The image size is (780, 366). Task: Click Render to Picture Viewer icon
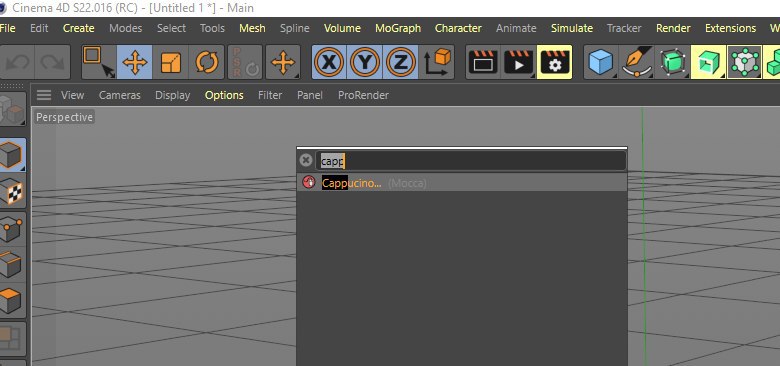518,63
